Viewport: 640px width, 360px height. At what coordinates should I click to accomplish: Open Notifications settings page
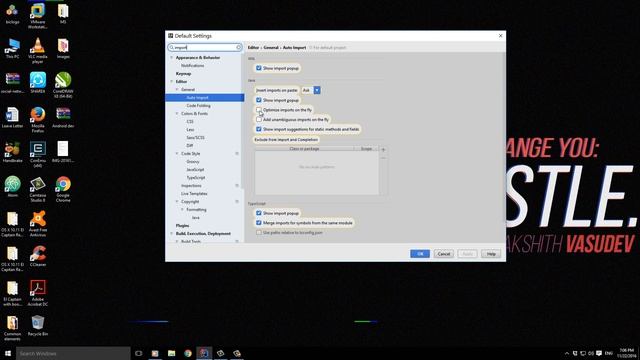click(192, 66)
